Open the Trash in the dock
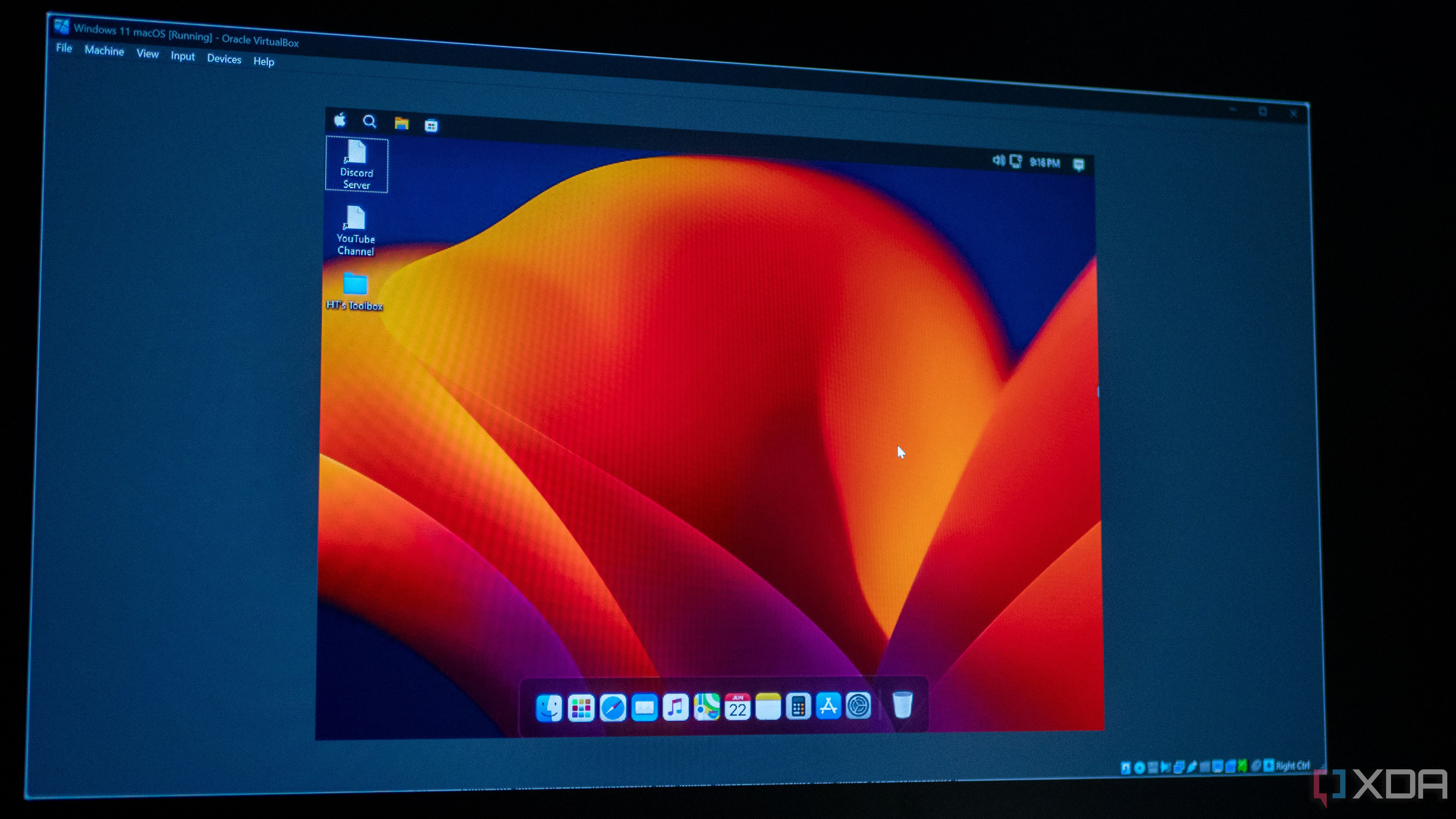Image resolution: width=1456 pixels, height=819 pixels. pyautogui.click(x=903, y=704)
